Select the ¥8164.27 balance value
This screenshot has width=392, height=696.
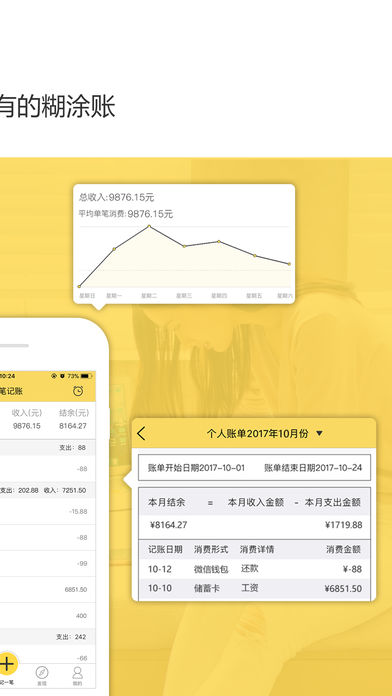point(168,525)
